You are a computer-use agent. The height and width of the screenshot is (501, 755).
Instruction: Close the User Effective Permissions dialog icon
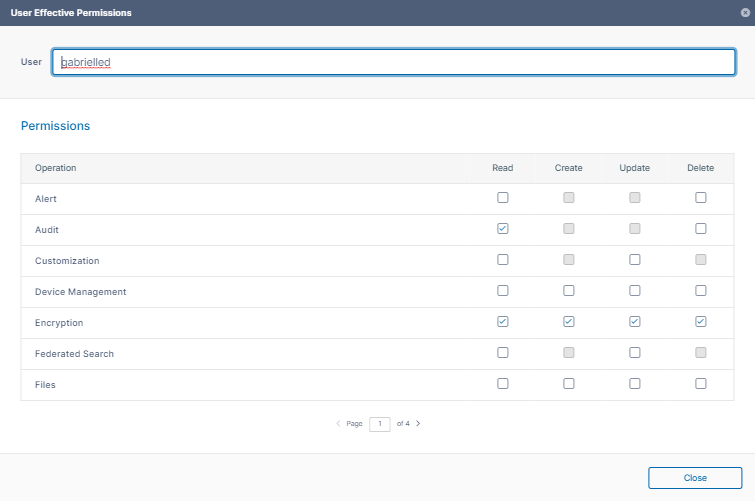745,13
